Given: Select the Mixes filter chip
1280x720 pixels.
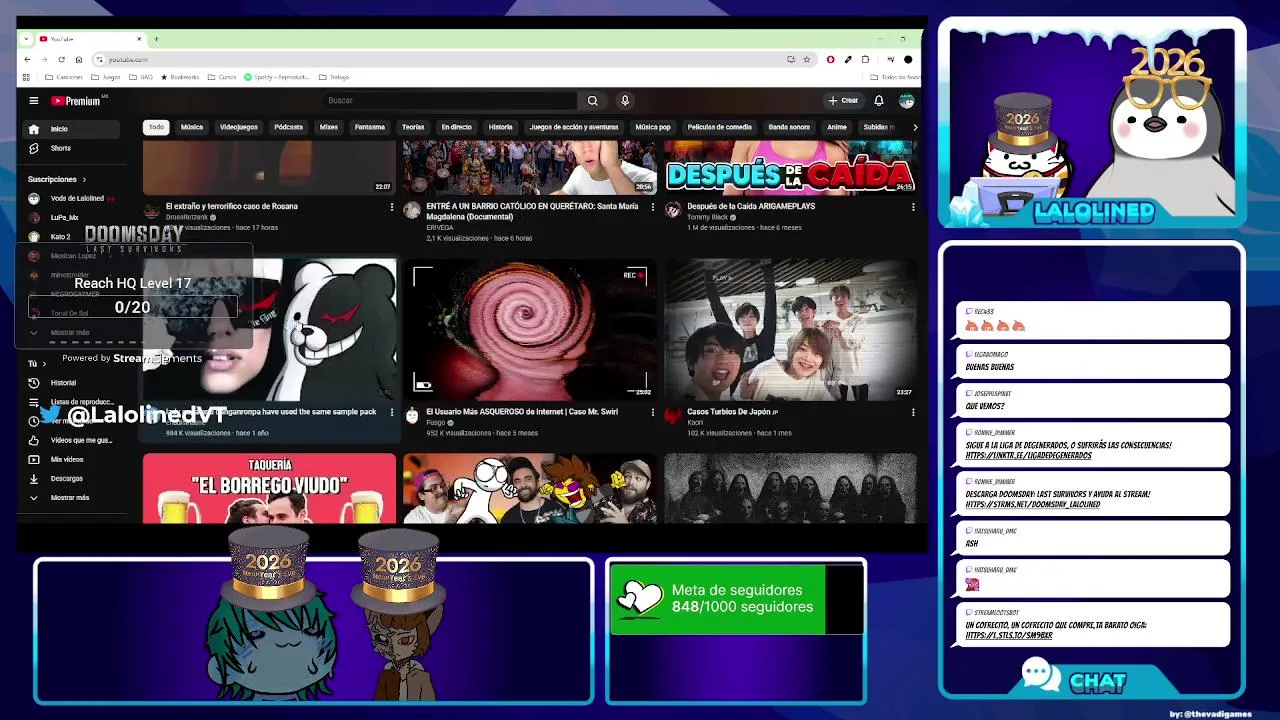Looking at the screenshot, I should (329, 127).
